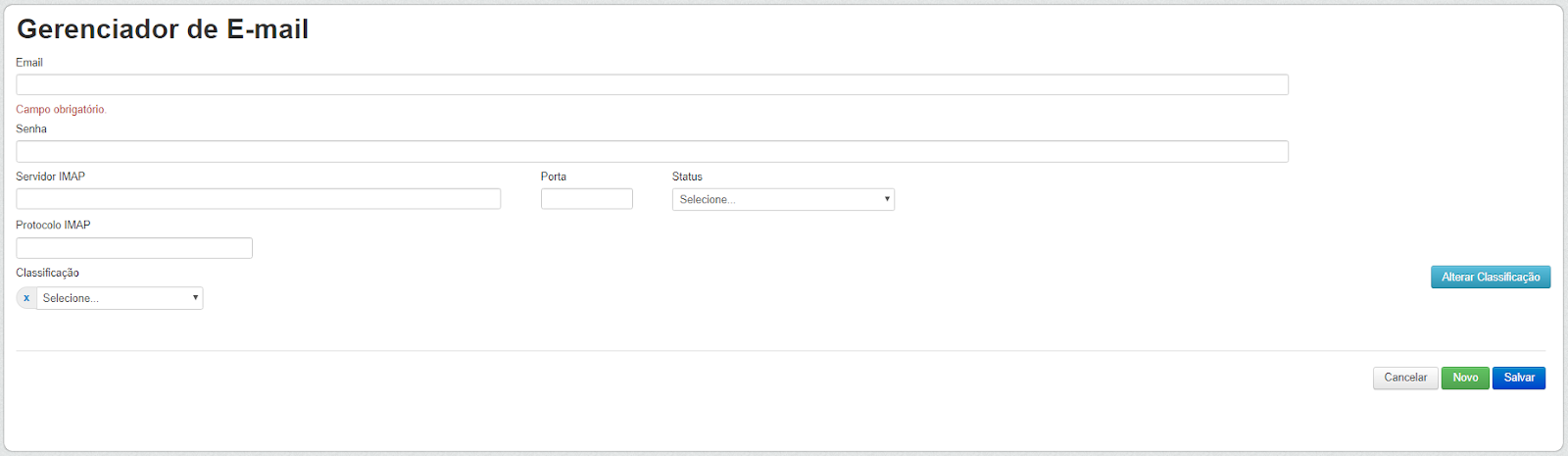Screen dimensions: 1568x456
Task: Click into the Senha password field
Action: pos(652,151)
